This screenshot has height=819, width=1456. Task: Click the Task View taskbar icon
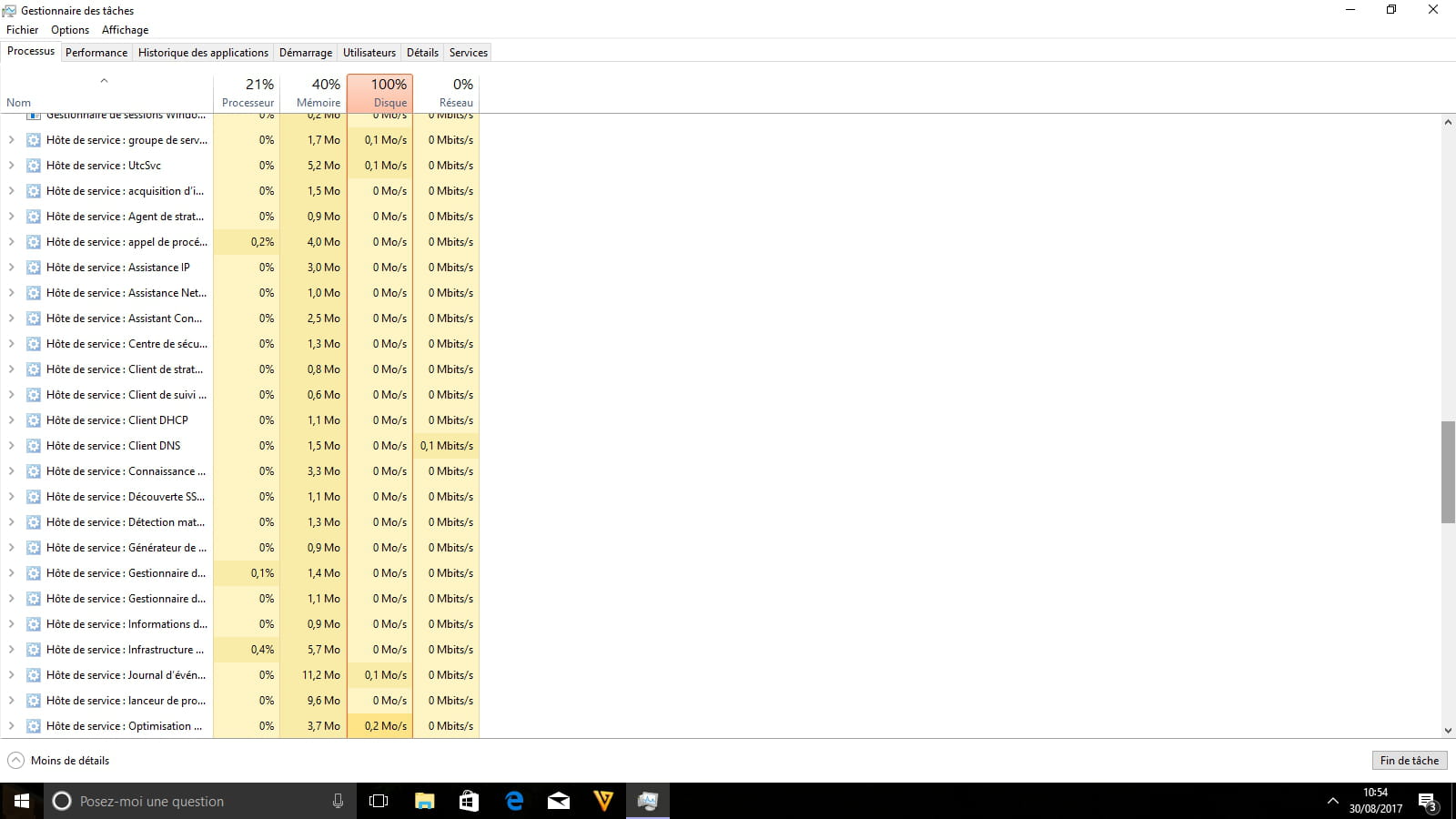(x=379, y=801)
